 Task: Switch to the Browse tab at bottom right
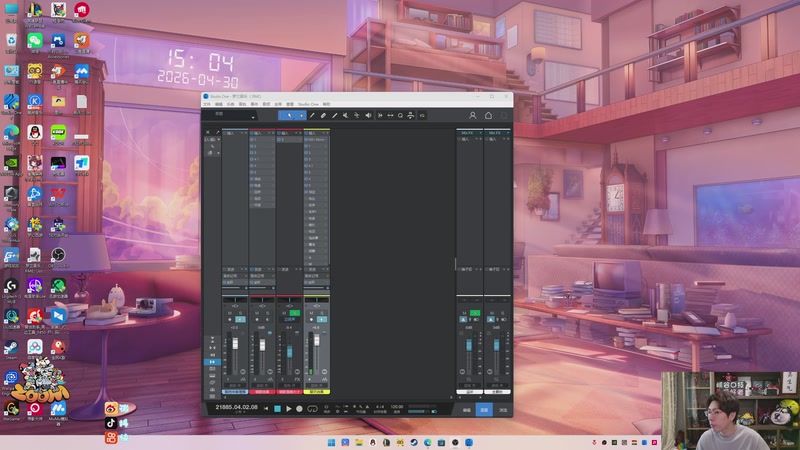pos(503,410)
